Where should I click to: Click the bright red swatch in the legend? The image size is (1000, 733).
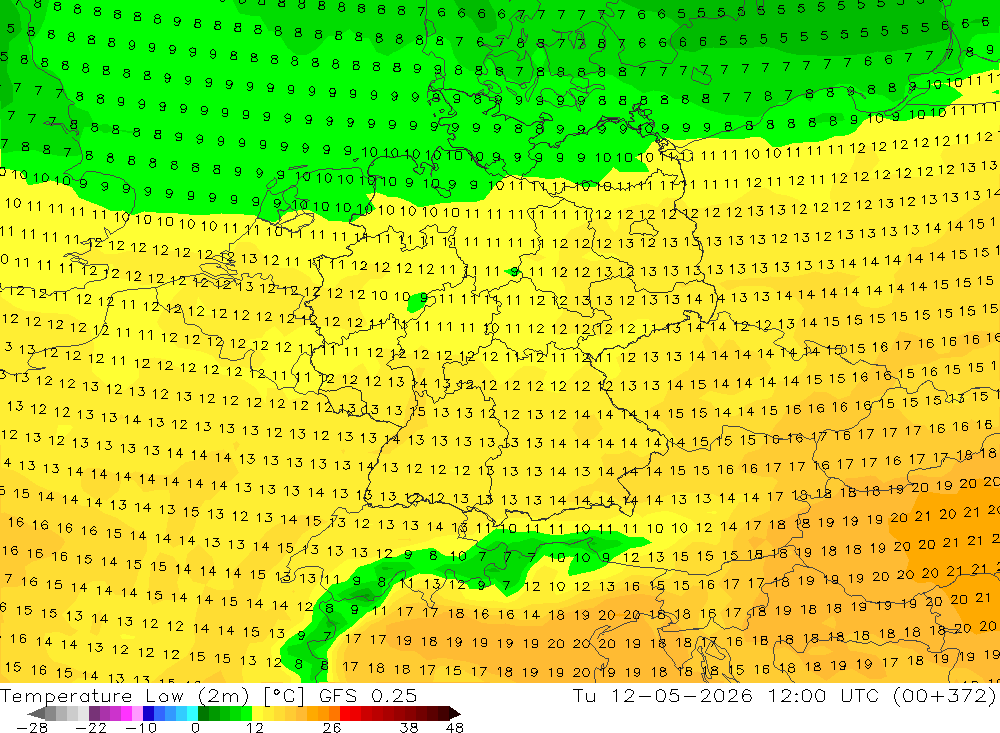pos(345,713)
